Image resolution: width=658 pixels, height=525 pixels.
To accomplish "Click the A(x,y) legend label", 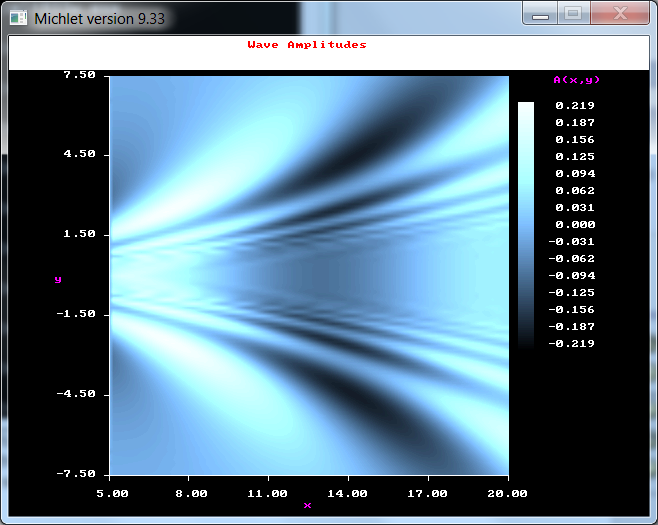I will pyautogui.click(x=576, y=80).
